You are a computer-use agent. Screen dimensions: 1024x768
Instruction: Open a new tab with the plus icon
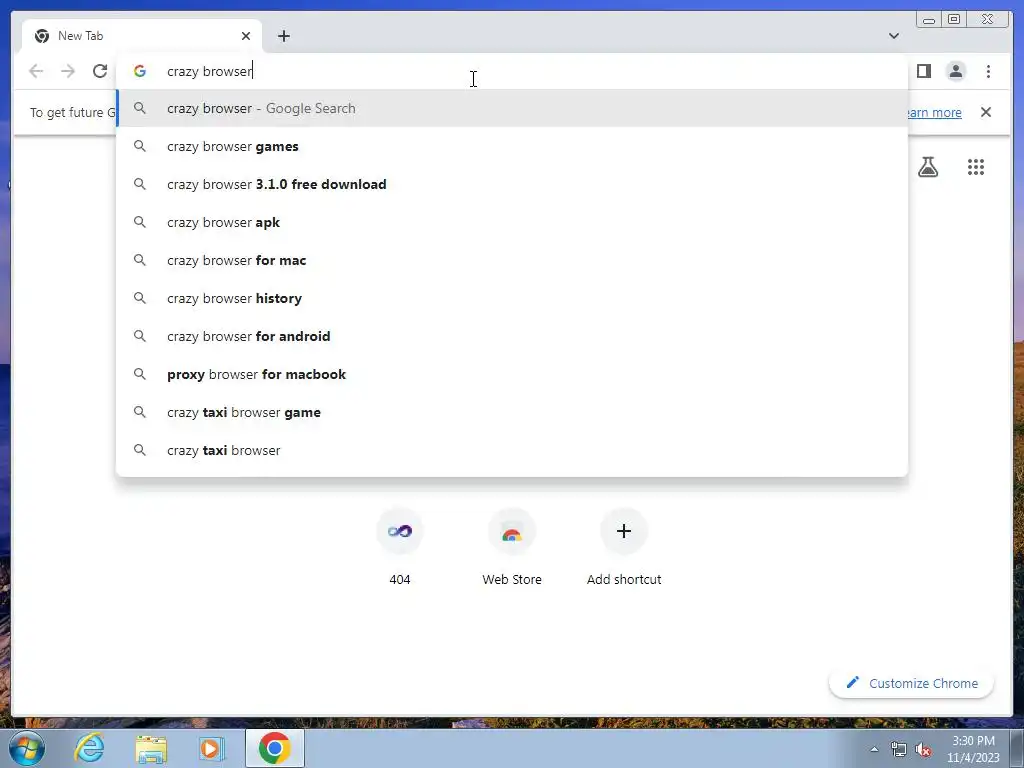click(x=283, y=36)
